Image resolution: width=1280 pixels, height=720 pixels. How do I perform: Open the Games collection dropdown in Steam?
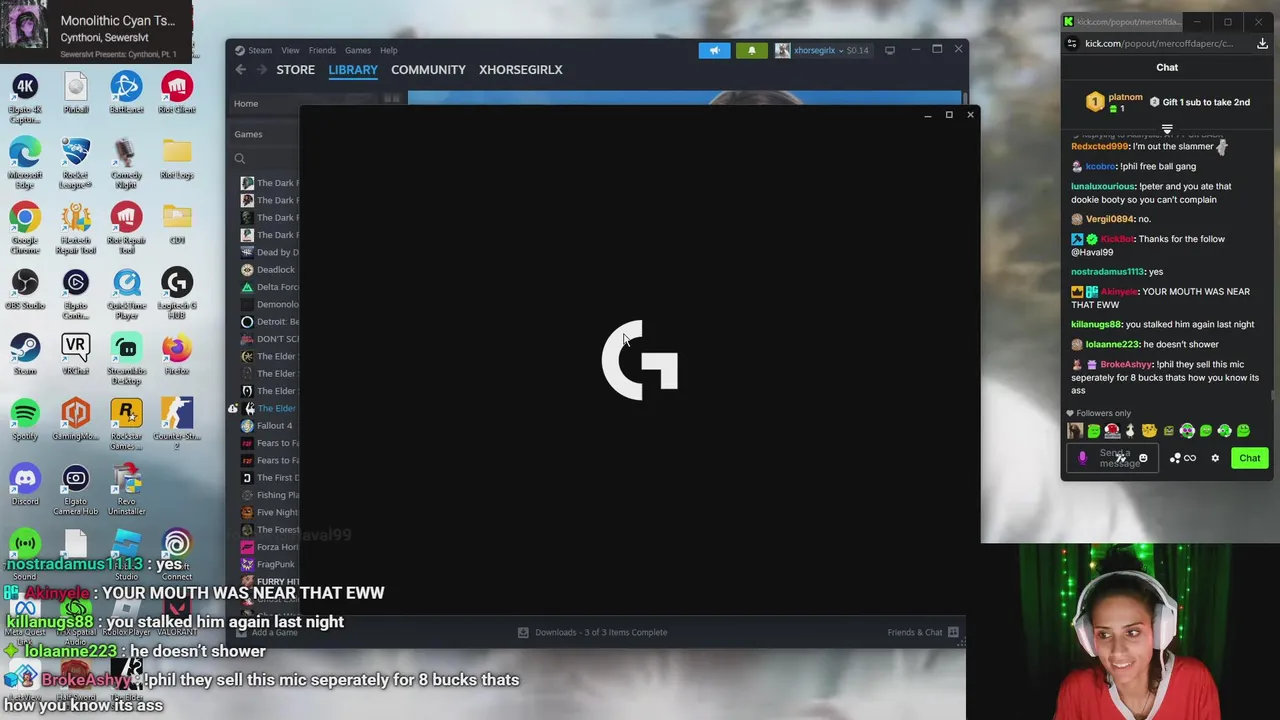(x=249, y=134)
